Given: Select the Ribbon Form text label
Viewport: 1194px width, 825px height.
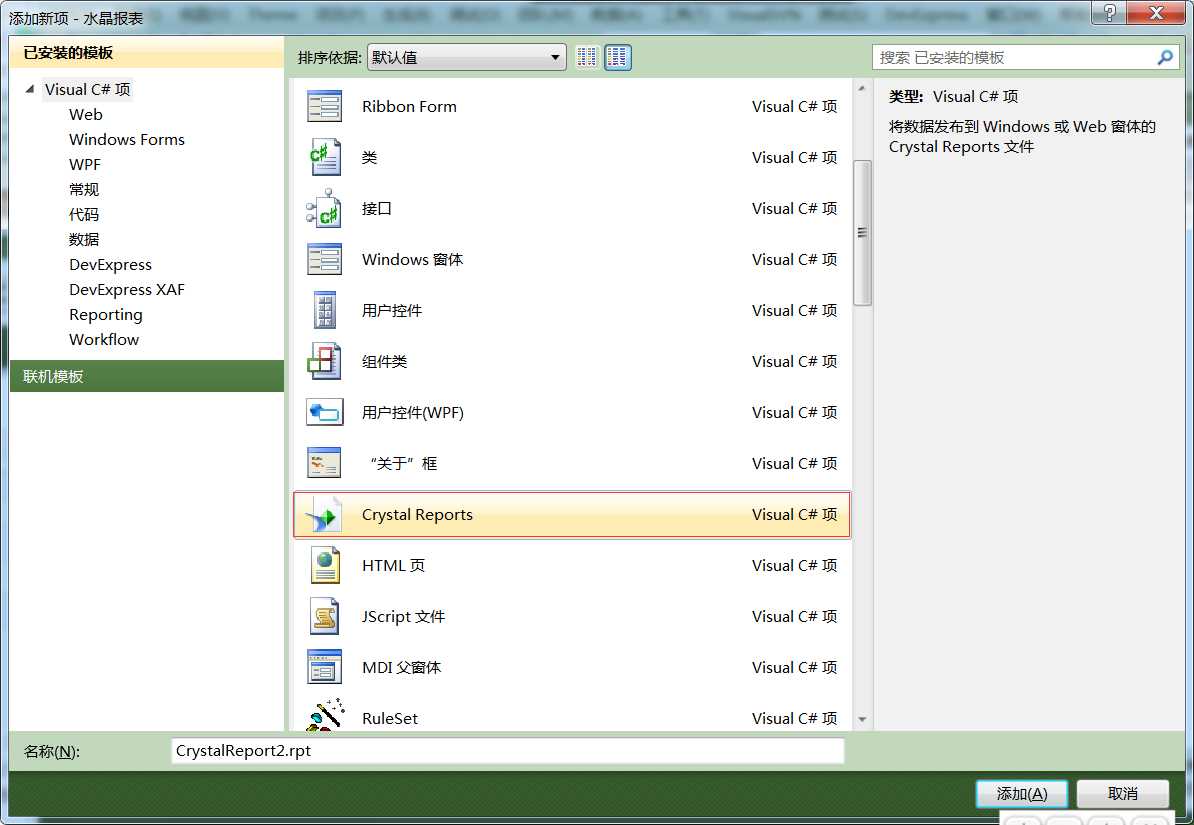Looking at the screenshot, I should pos(410,107).
